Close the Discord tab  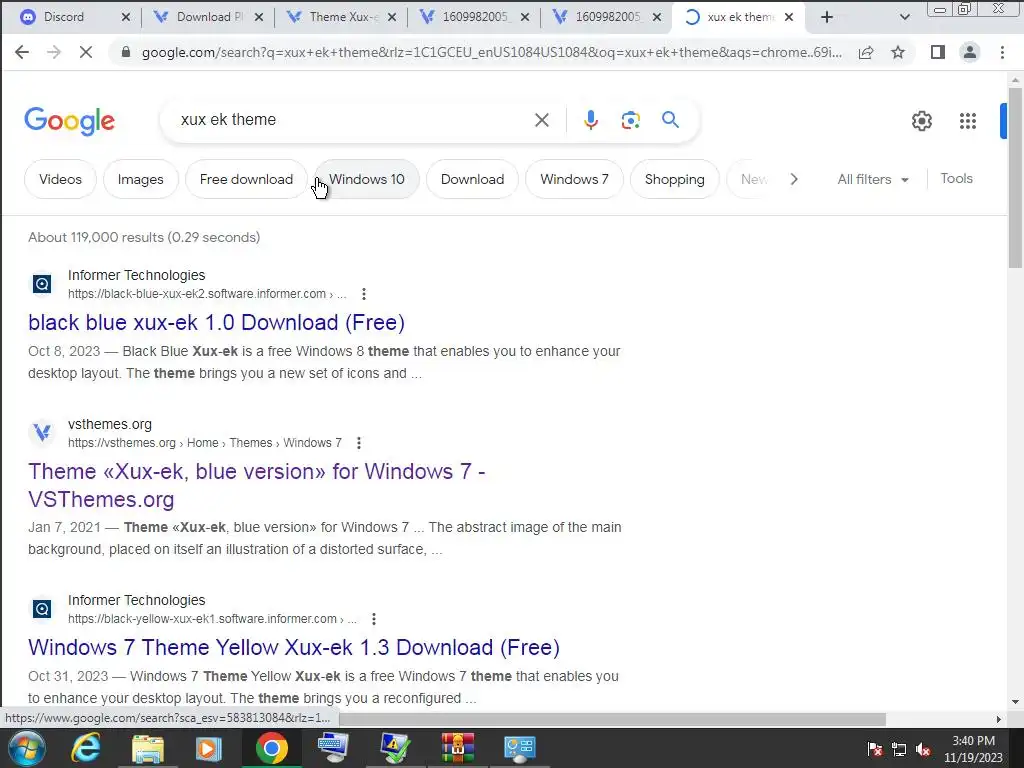(125, 17)
